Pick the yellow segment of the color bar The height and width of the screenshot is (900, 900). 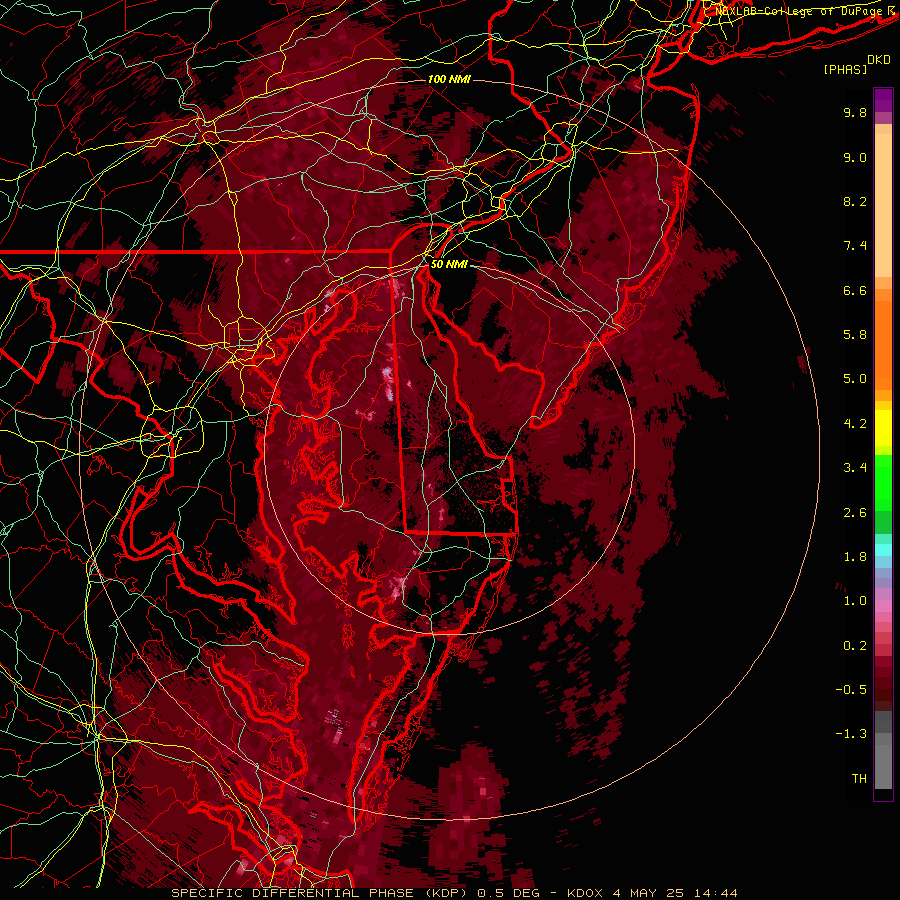[883, 428]
